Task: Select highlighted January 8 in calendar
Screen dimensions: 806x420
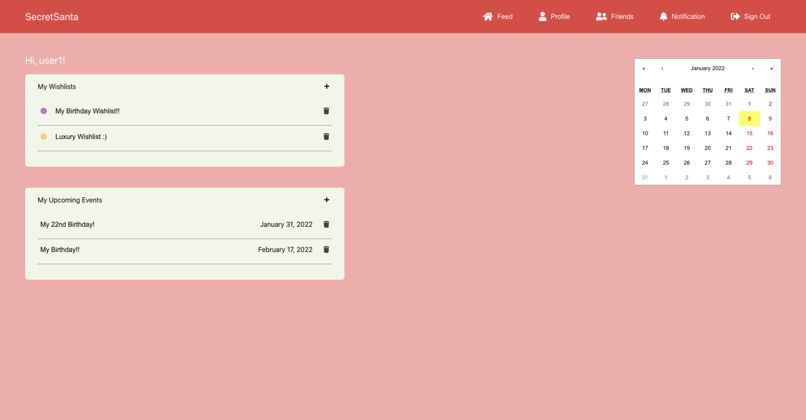Action: pos(749,119)
